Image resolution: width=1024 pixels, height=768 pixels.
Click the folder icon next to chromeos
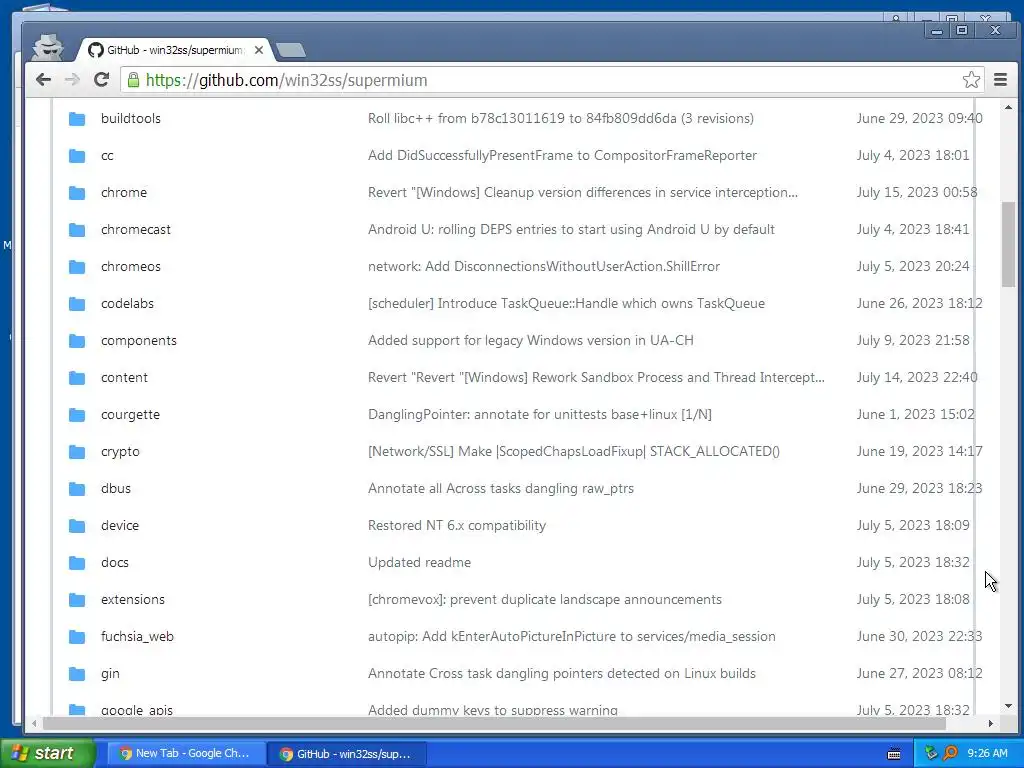[77, 266]
